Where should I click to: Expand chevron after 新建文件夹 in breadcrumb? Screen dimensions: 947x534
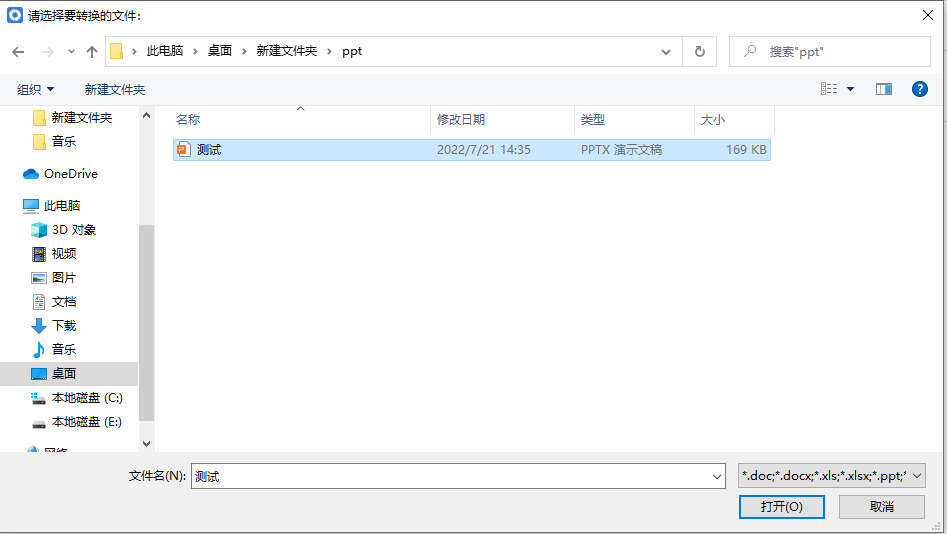click(x=329, y=52)
